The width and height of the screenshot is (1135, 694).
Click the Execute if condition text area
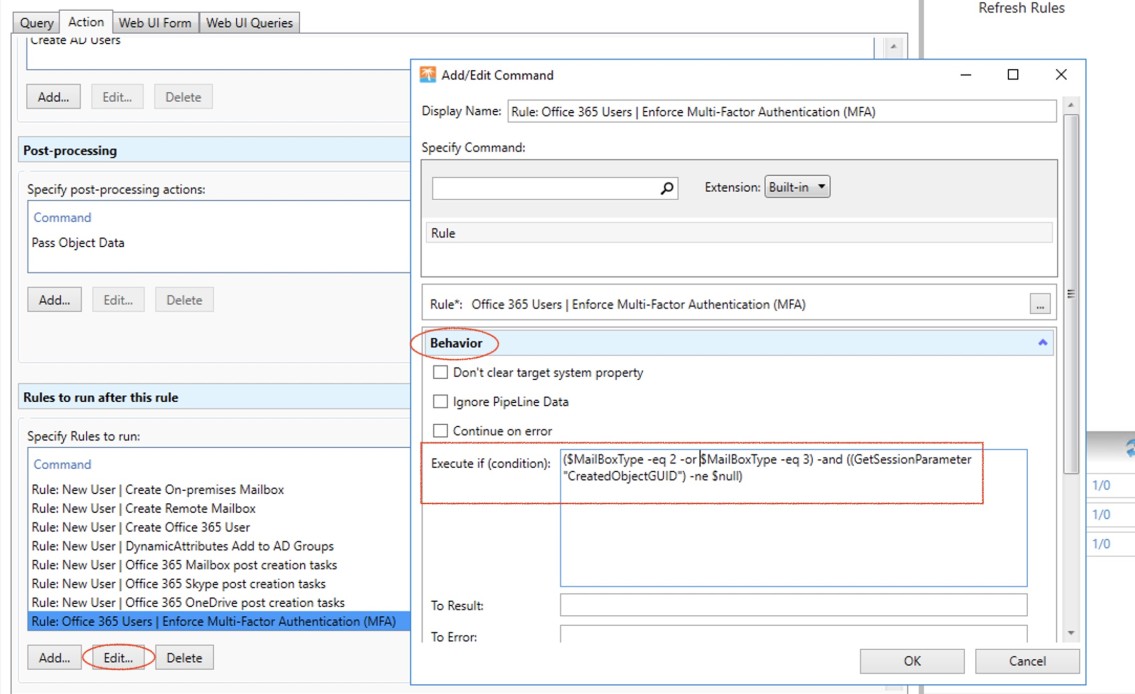(x=793, y=517)
